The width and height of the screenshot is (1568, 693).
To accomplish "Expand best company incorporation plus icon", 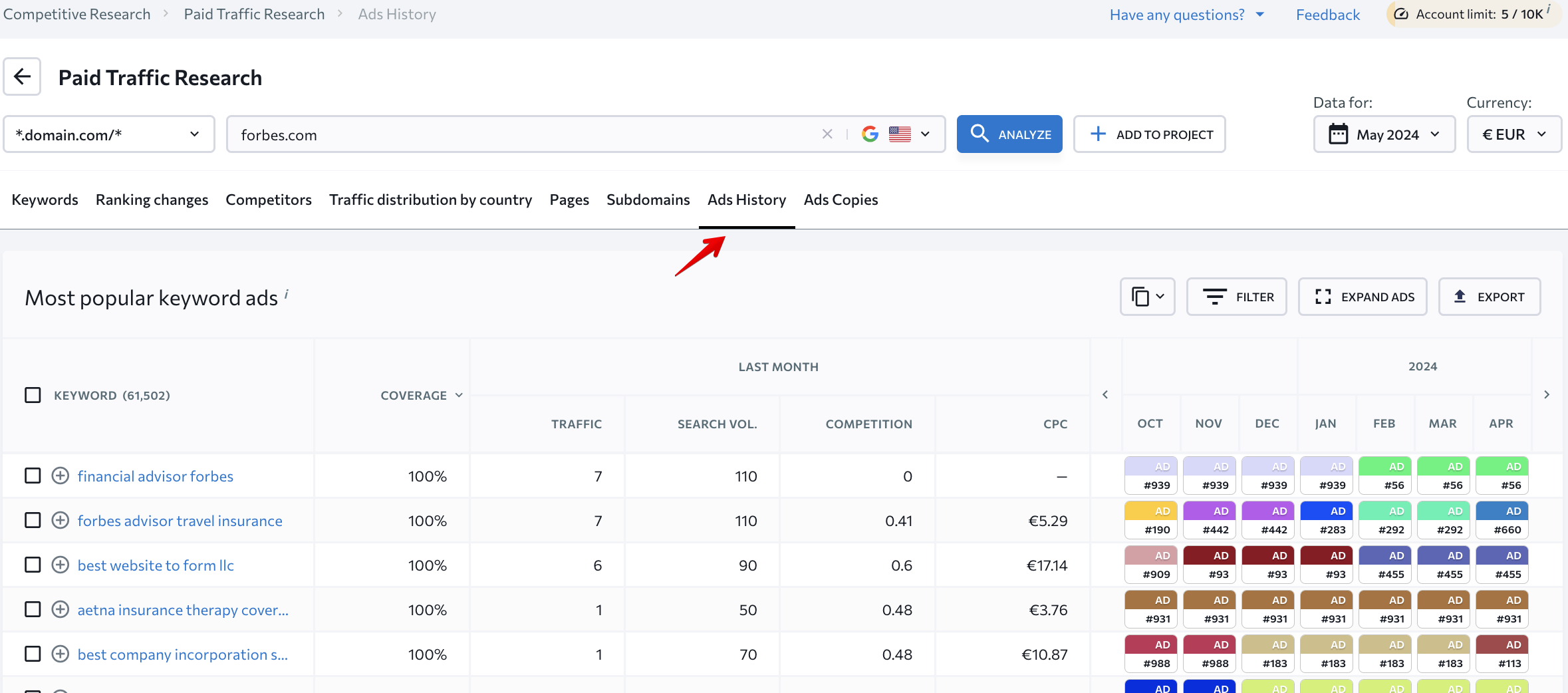I will (61, 654).
